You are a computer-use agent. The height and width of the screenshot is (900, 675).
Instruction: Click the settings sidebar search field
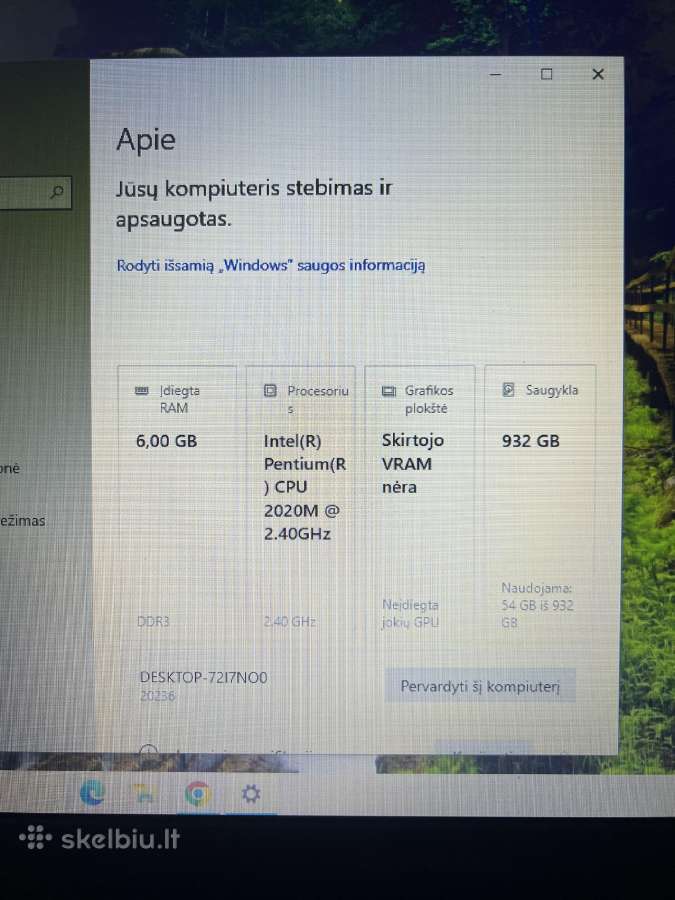tap(34, 192)
